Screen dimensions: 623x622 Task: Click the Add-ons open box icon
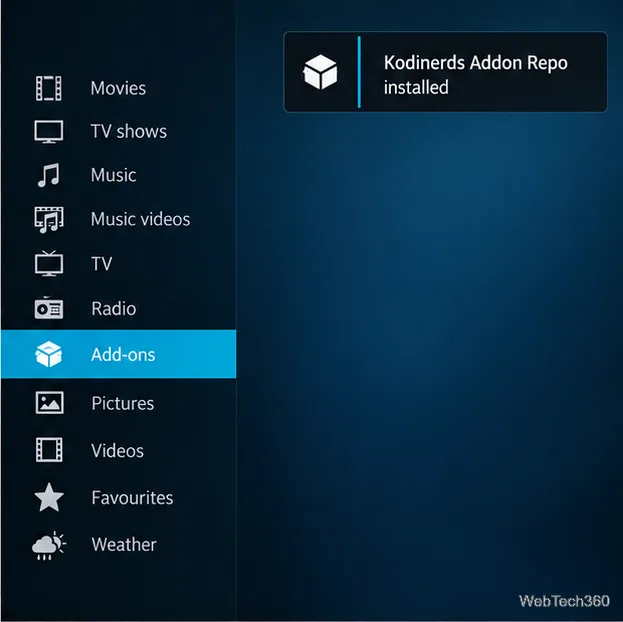(48, 354)
